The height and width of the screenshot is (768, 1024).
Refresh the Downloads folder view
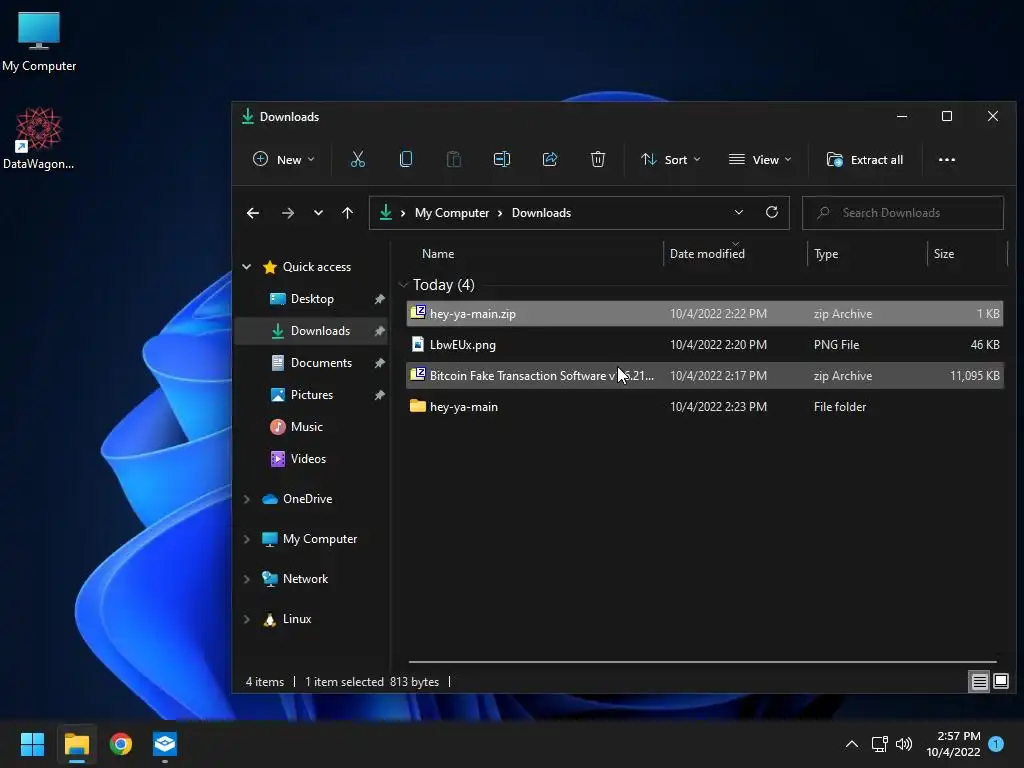coord(771,212)
